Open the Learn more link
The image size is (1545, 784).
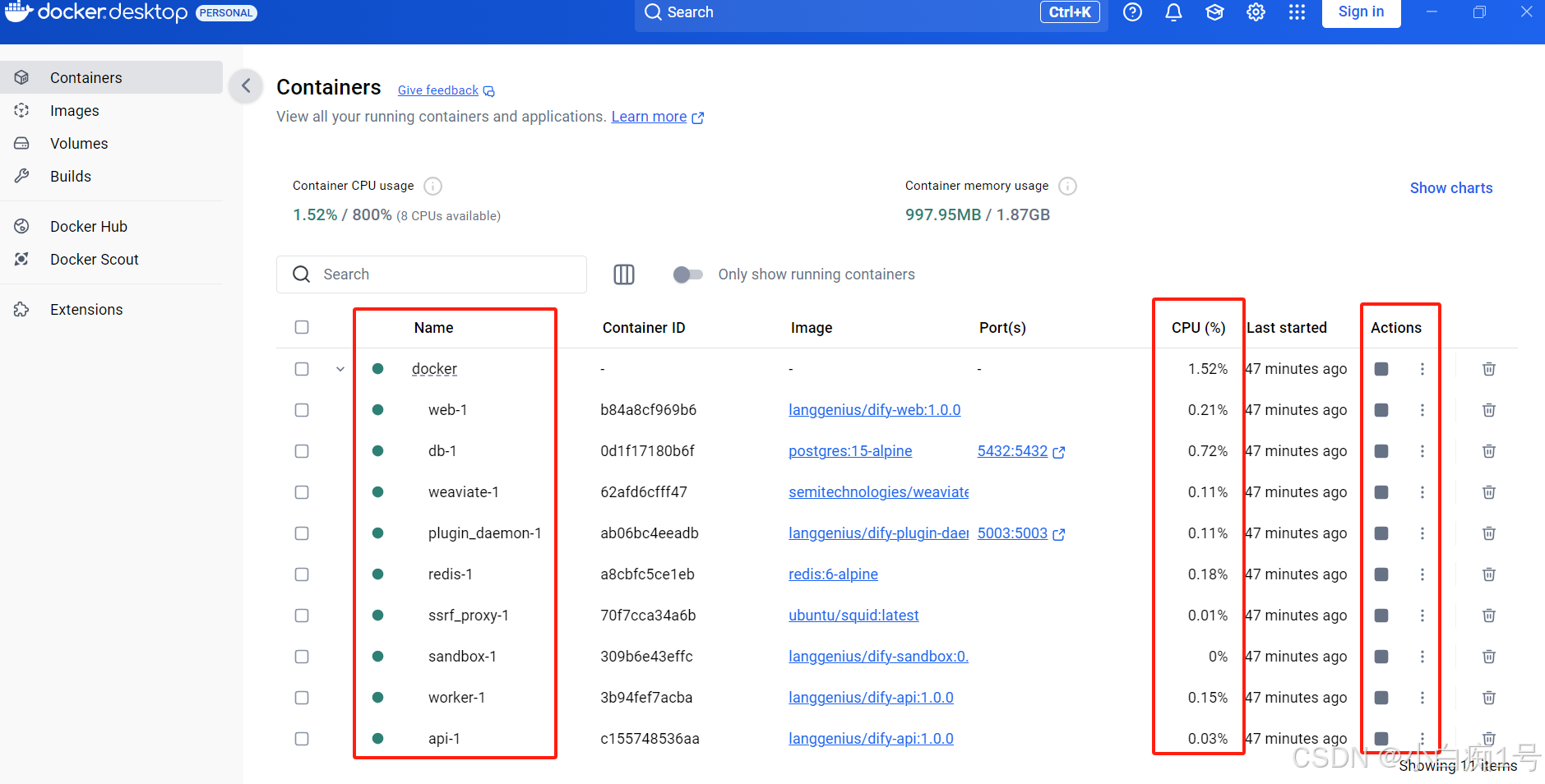point(657,117)
